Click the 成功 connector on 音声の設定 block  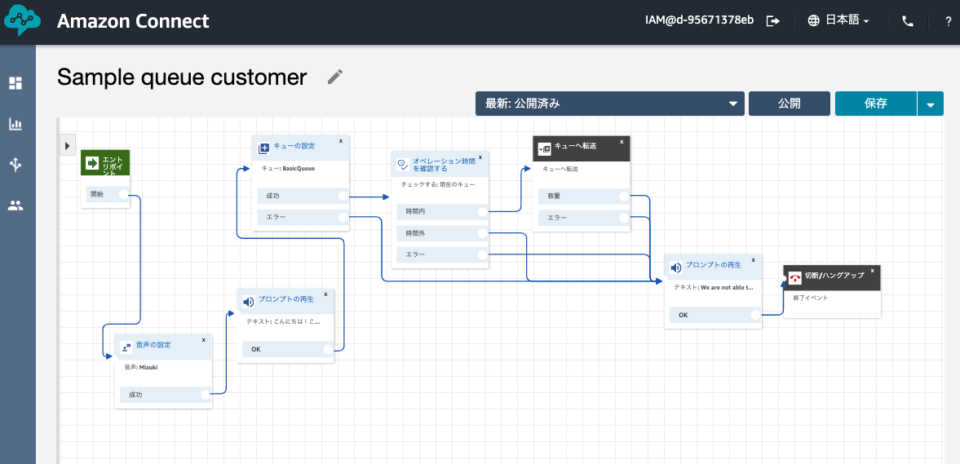206,395
